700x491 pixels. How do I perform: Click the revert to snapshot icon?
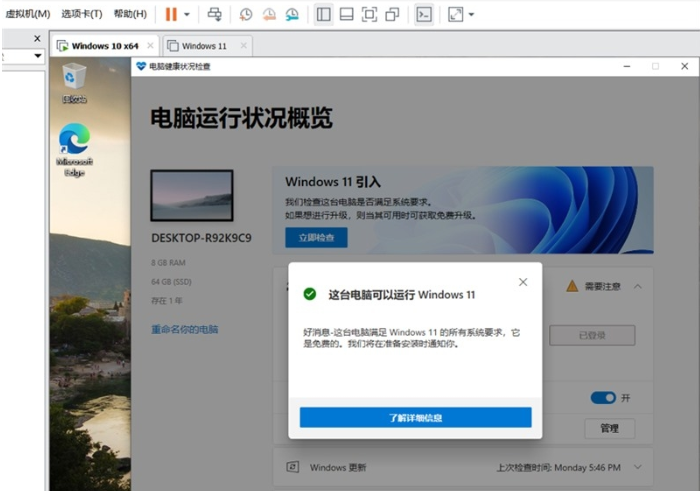269,14
